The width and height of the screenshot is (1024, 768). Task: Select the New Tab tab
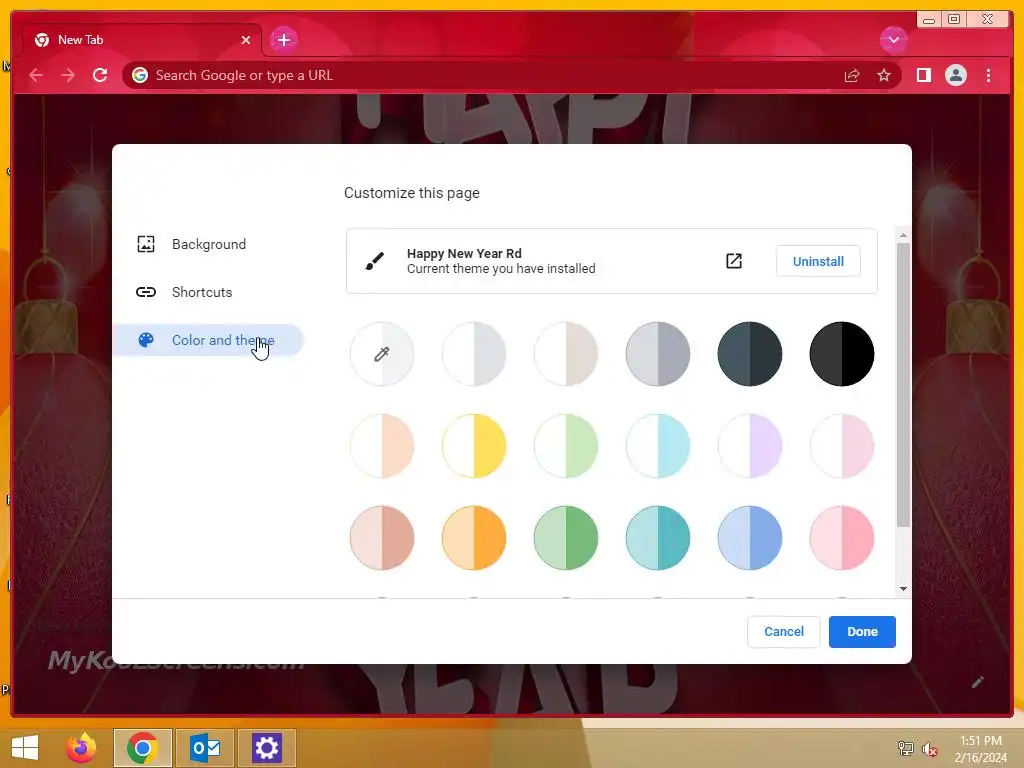pyautogui.click(x=141, y=40)
